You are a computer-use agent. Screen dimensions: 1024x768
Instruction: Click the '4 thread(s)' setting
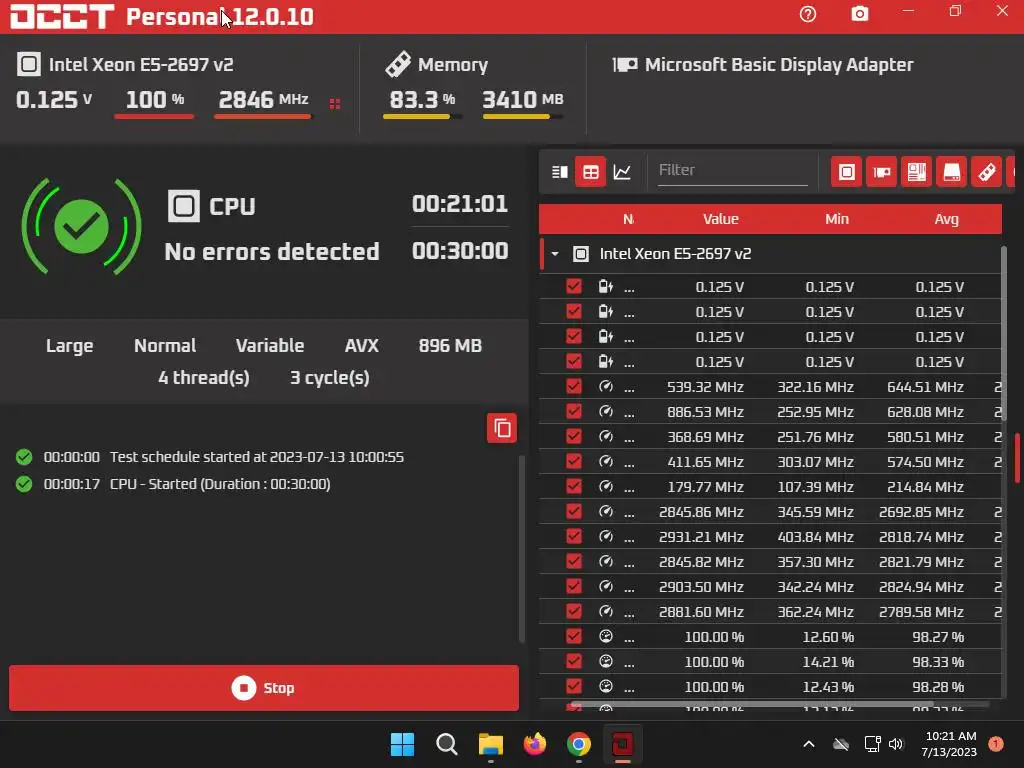click(x=204, y=377)
